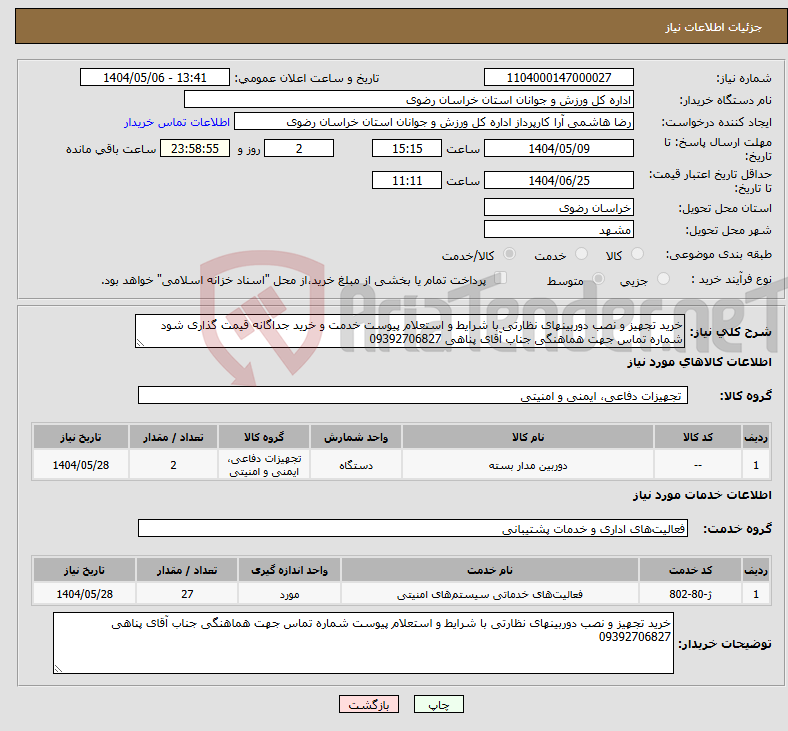Click the واحد اندازه گیری column header
This screenshot has width=788, height=731.
coord(289,570)
